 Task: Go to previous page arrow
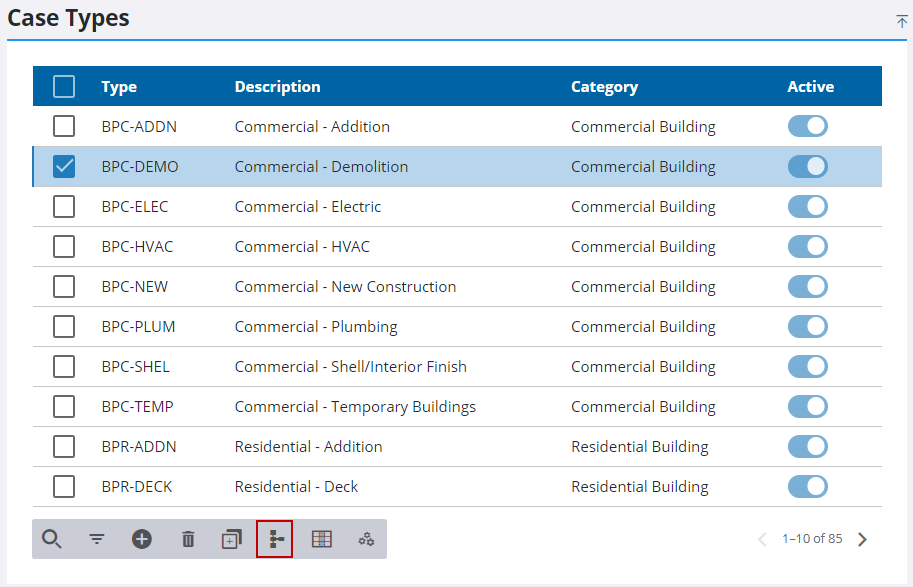click(x=762, y=539)
